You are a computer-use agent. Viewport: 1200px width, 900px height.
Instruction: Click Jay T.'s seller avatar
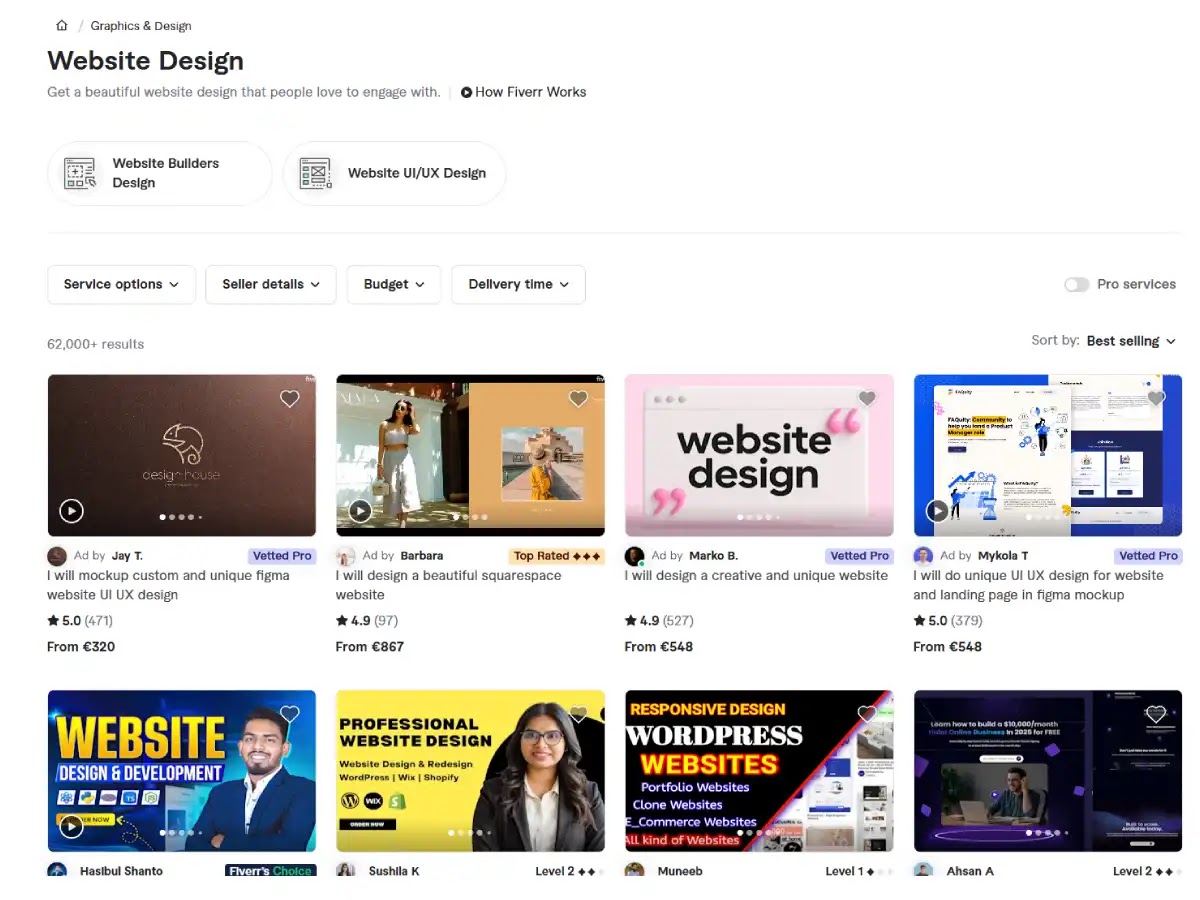pos(57,556)
